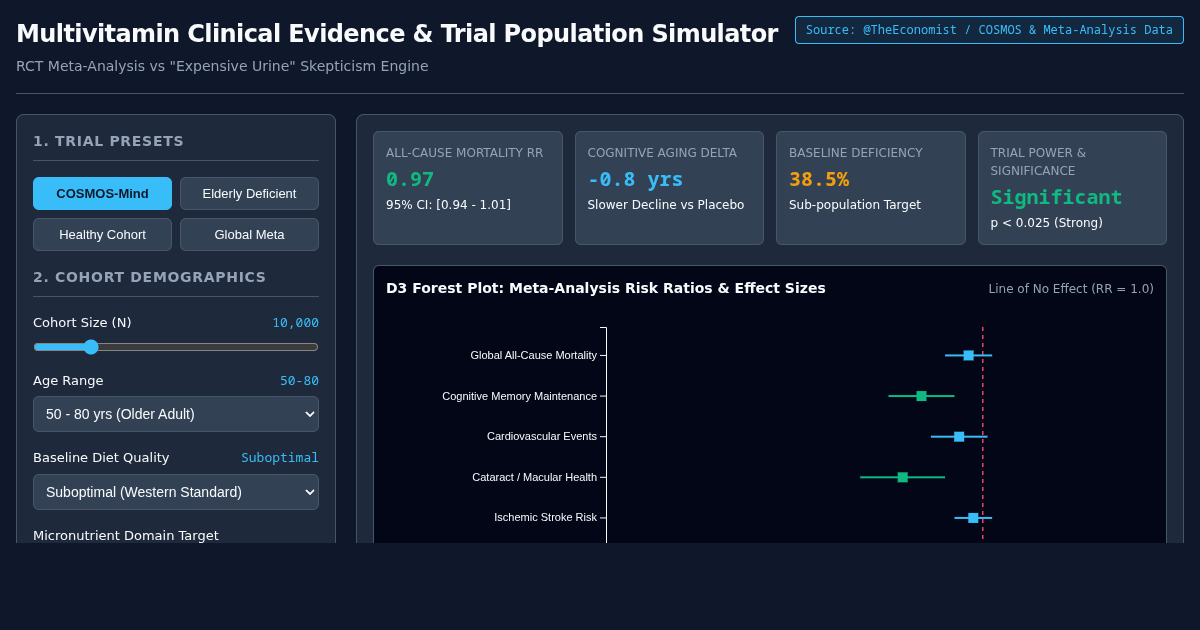Click the 'Suboptimal' diet quality value
This screenshot has width=1200, height=630.
pyautogui.click(x=280, y=458)
